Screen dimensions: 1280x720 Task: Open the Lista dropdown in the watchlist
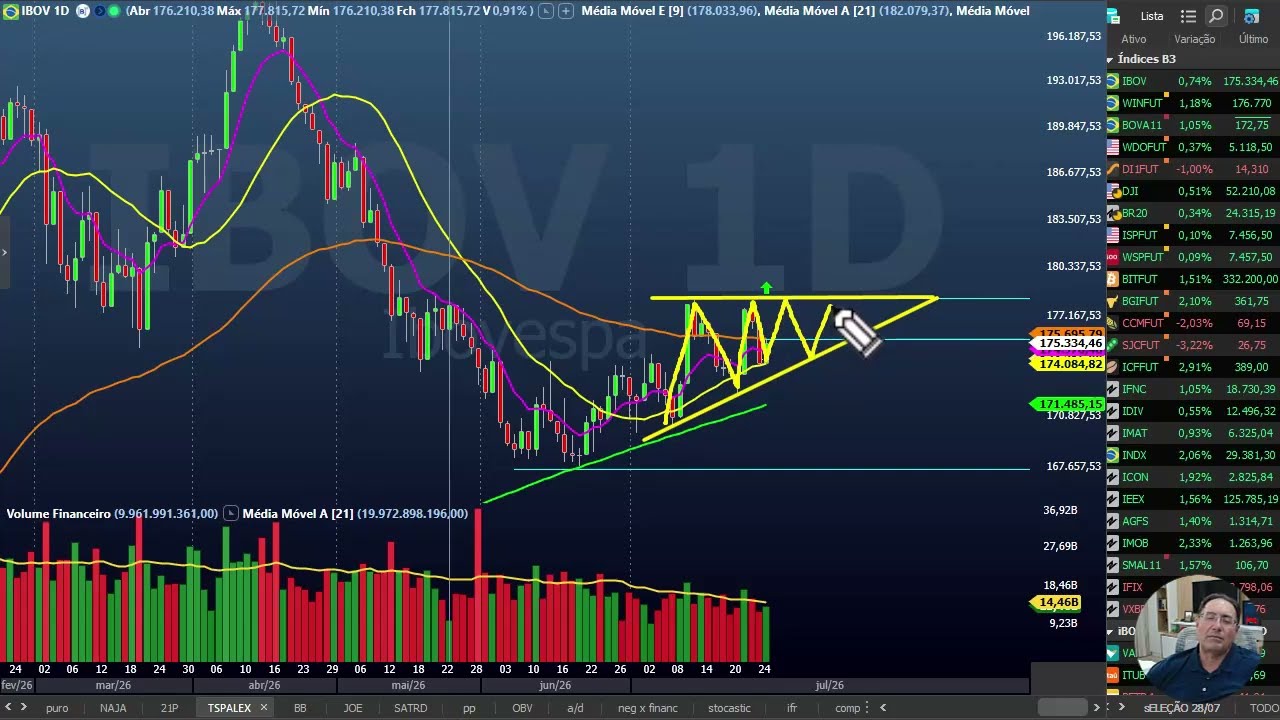pyautogui.click(x=1152, y=16)
